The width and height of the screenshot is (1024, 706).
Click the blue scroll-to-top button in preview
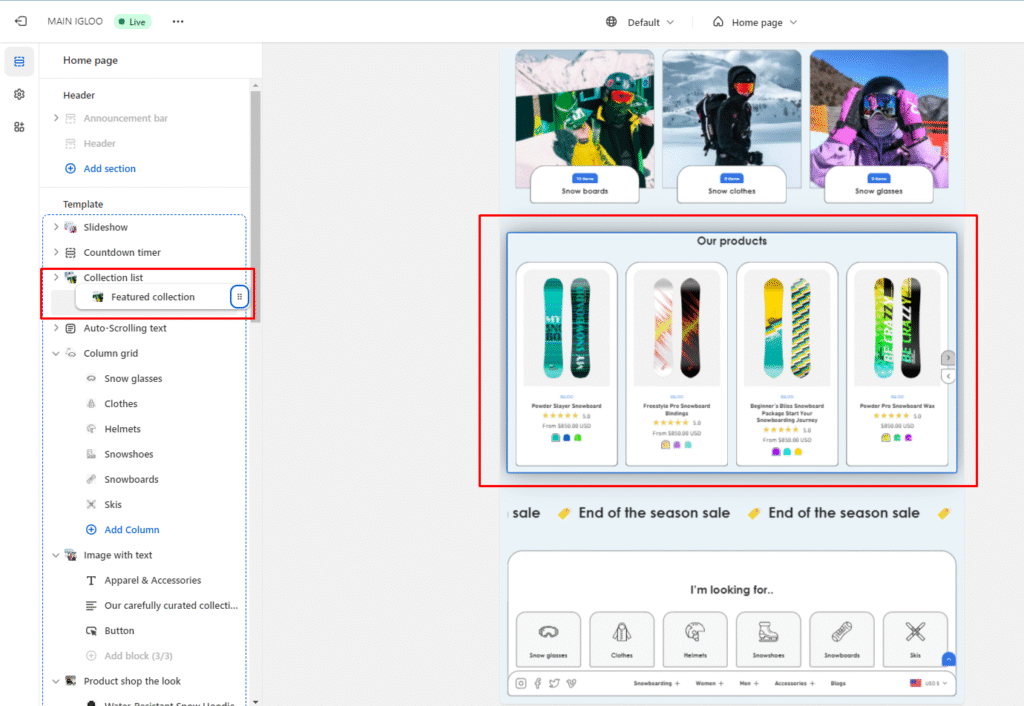948,659
